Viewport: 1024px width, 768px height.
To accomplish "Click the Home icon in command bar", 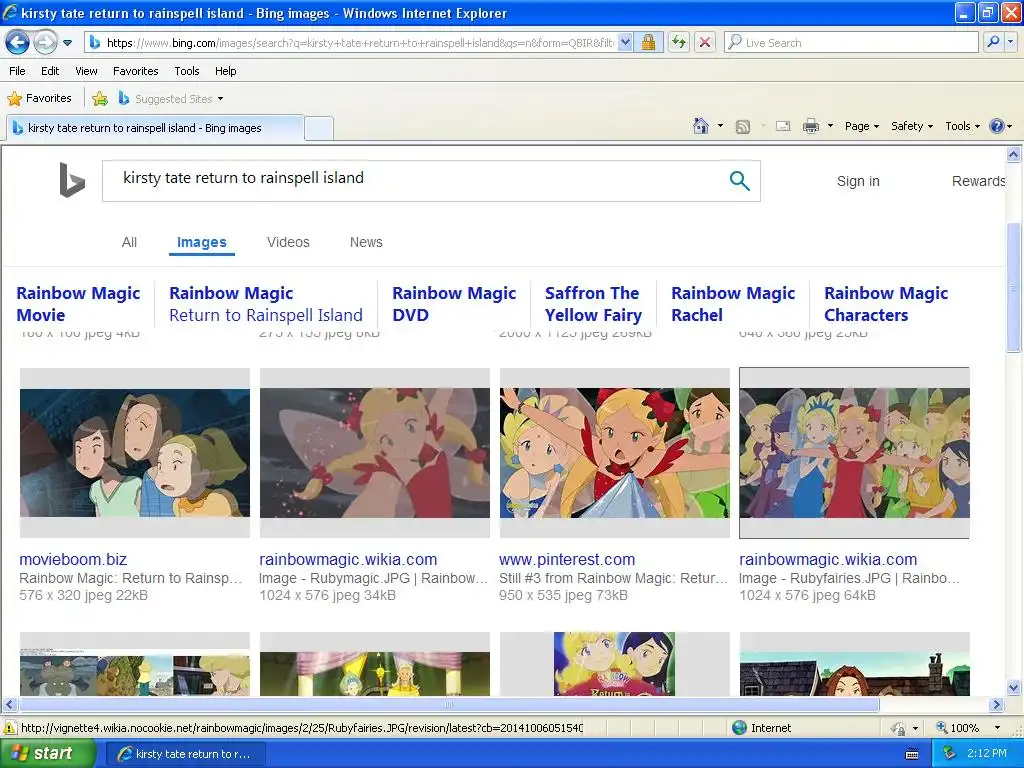I will tap(701, 126).
